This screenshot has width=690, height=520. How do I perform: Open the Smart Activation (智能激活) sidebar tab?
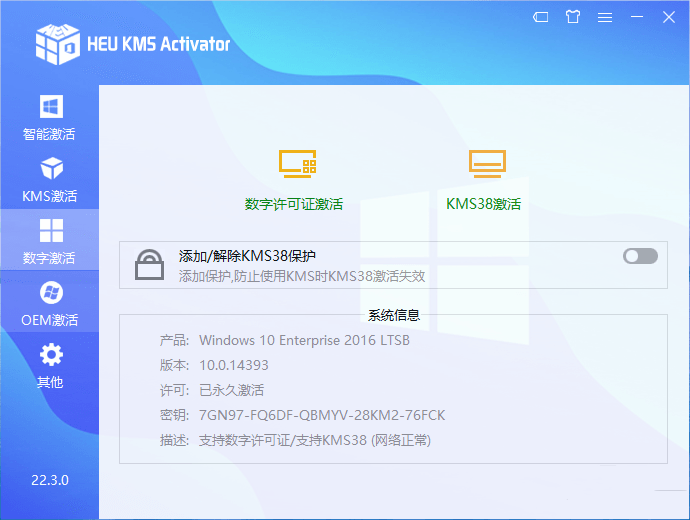tap(49, 117)
